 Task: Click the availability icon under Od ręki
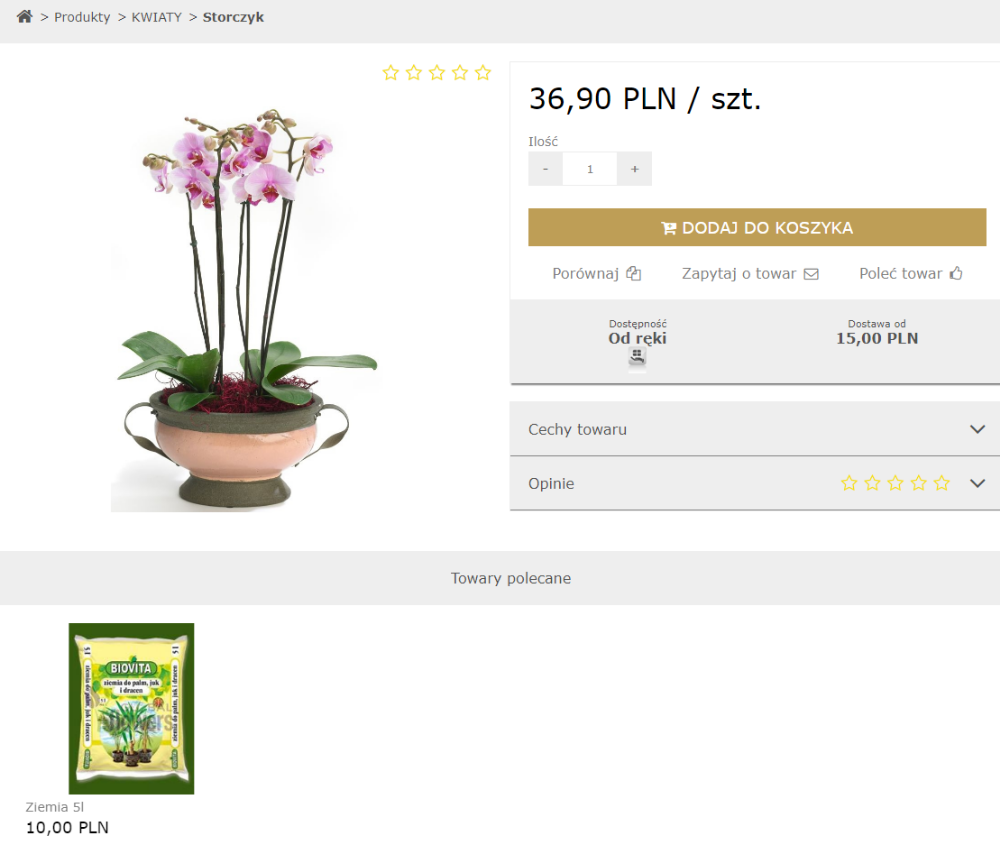[637, 357]
